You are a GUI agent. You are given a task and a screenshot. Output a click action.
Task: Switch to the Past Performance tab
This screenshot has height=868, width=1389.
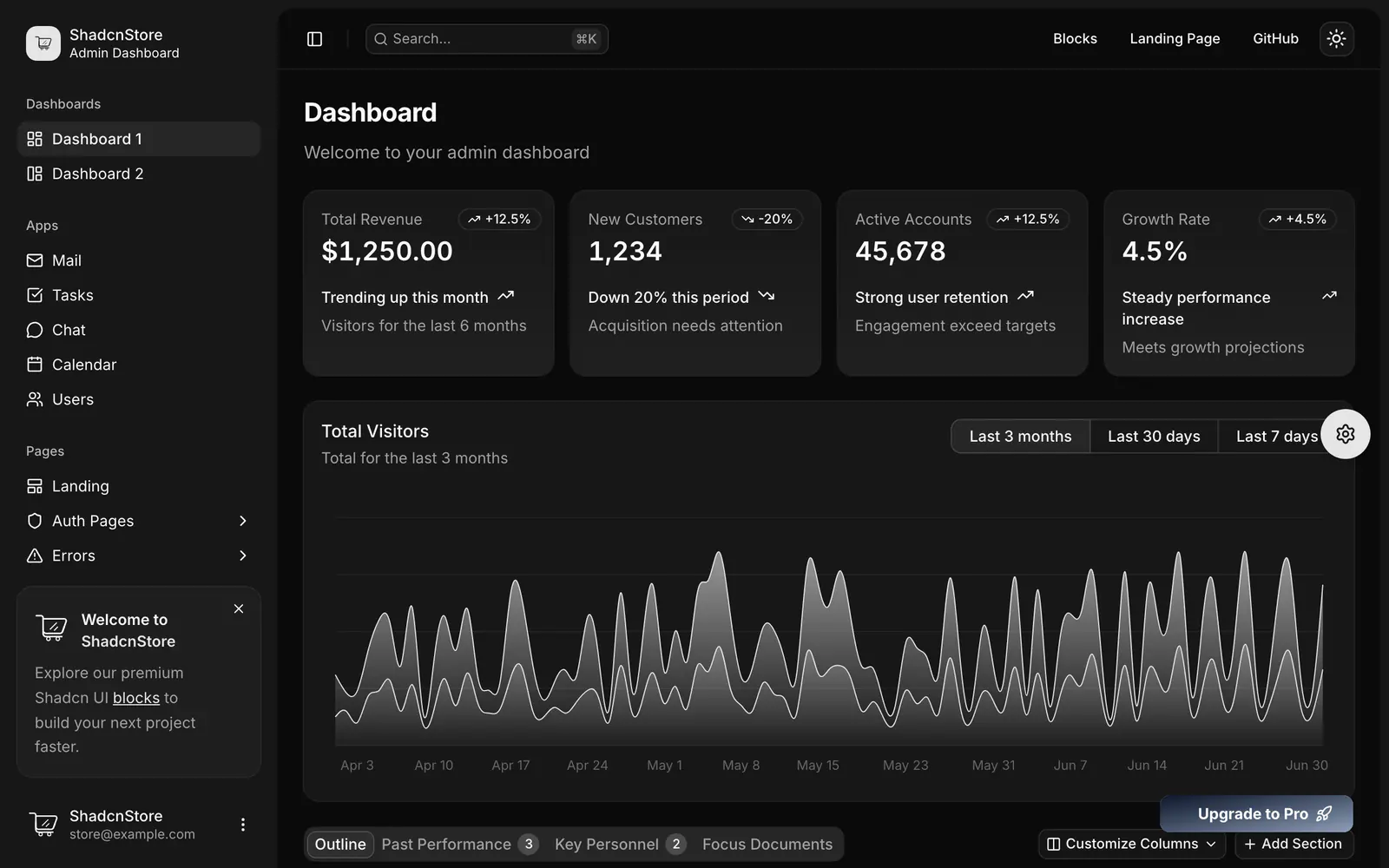tap(459, 845)
